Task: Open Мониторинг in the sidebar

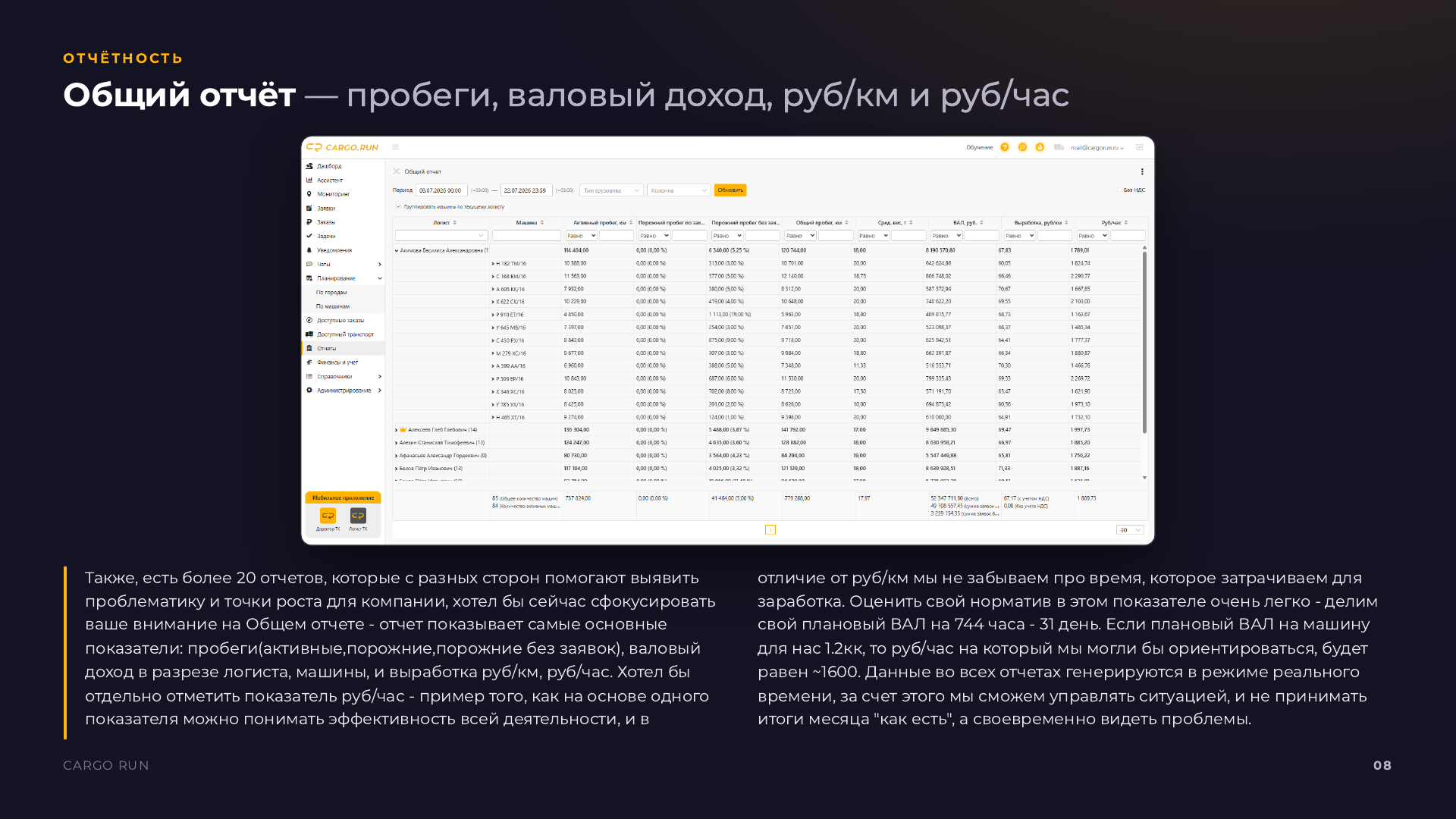Action: (x=343, y=194)
